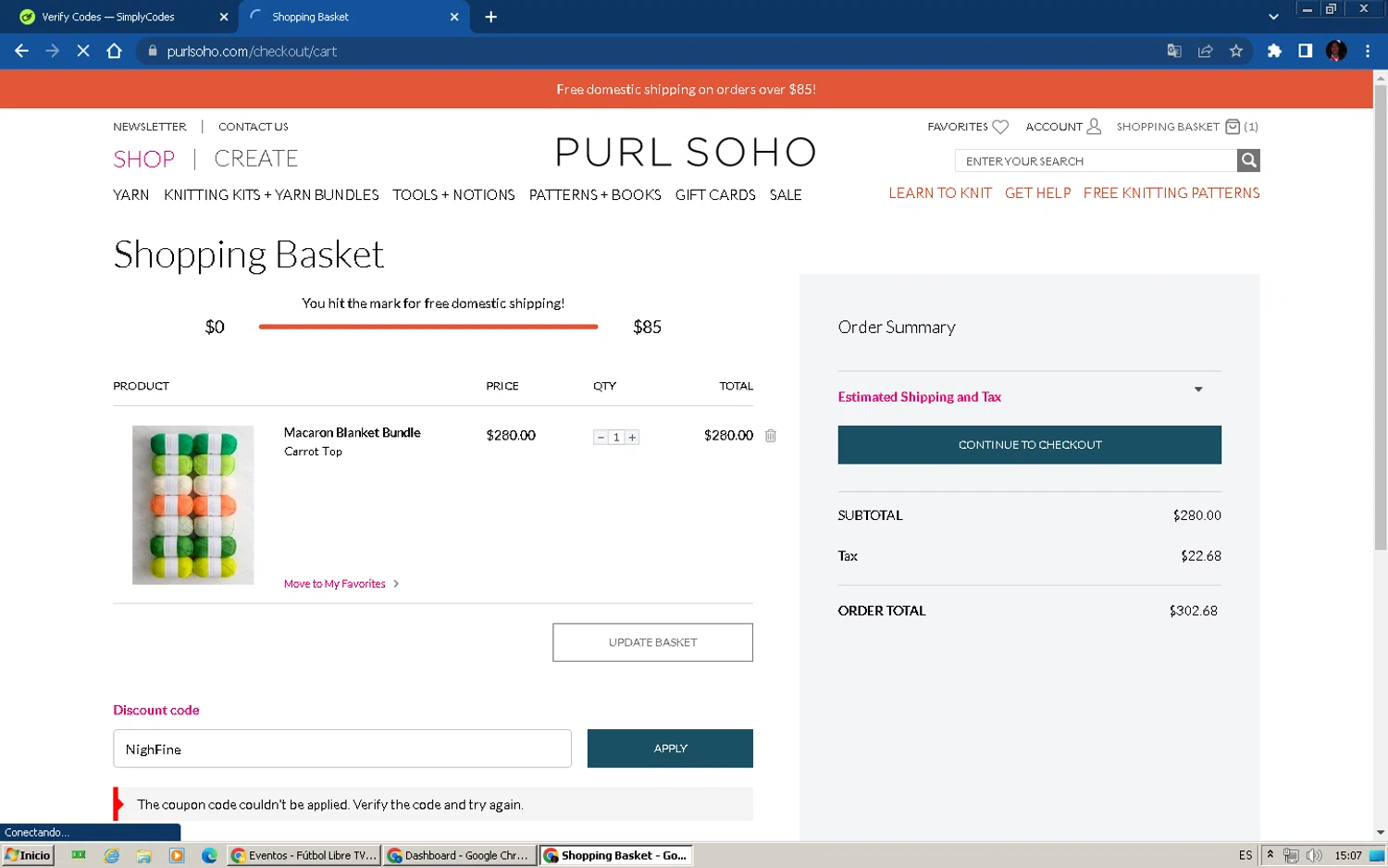Click the NEWSLETTER link
Image resolution: width=1388 pixels, height=868 pixels.
point(150,127)
